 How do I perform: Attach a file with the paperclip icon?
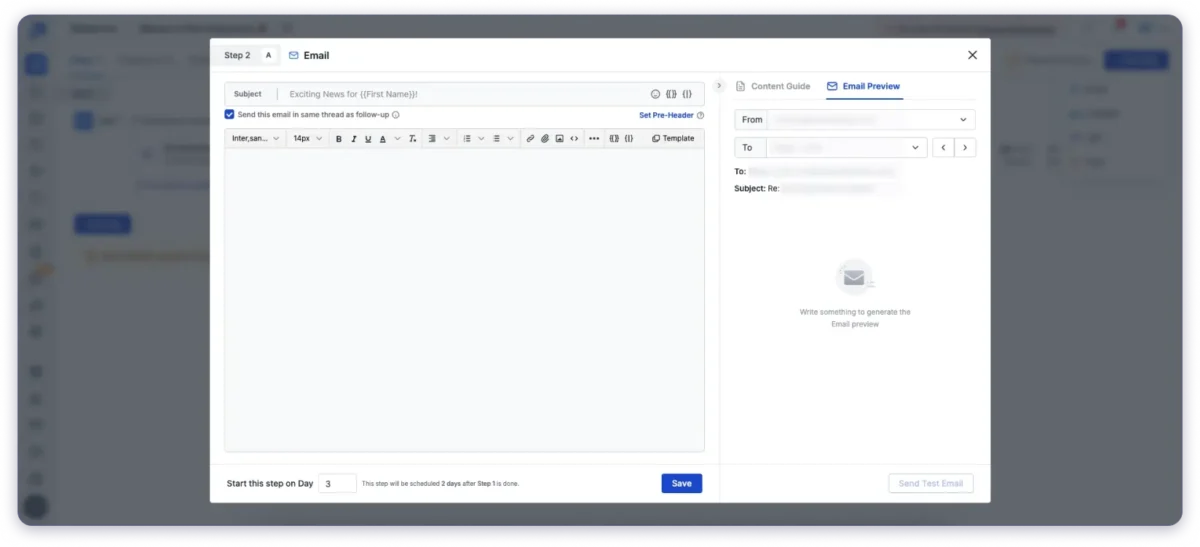pos(545,139)
